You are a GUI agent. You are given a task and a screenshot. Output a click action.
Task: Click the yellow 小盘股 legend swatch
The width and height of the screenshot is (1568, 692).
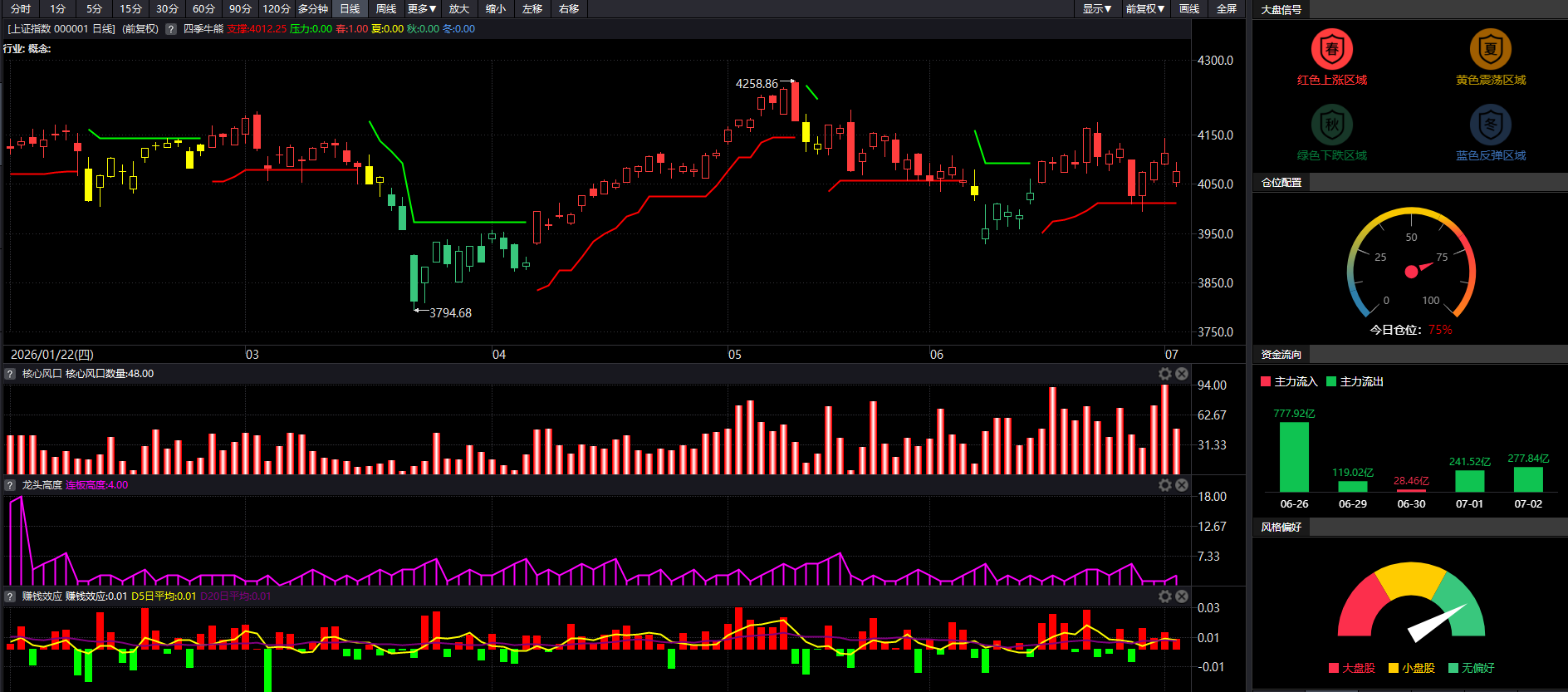point(1394,668)
